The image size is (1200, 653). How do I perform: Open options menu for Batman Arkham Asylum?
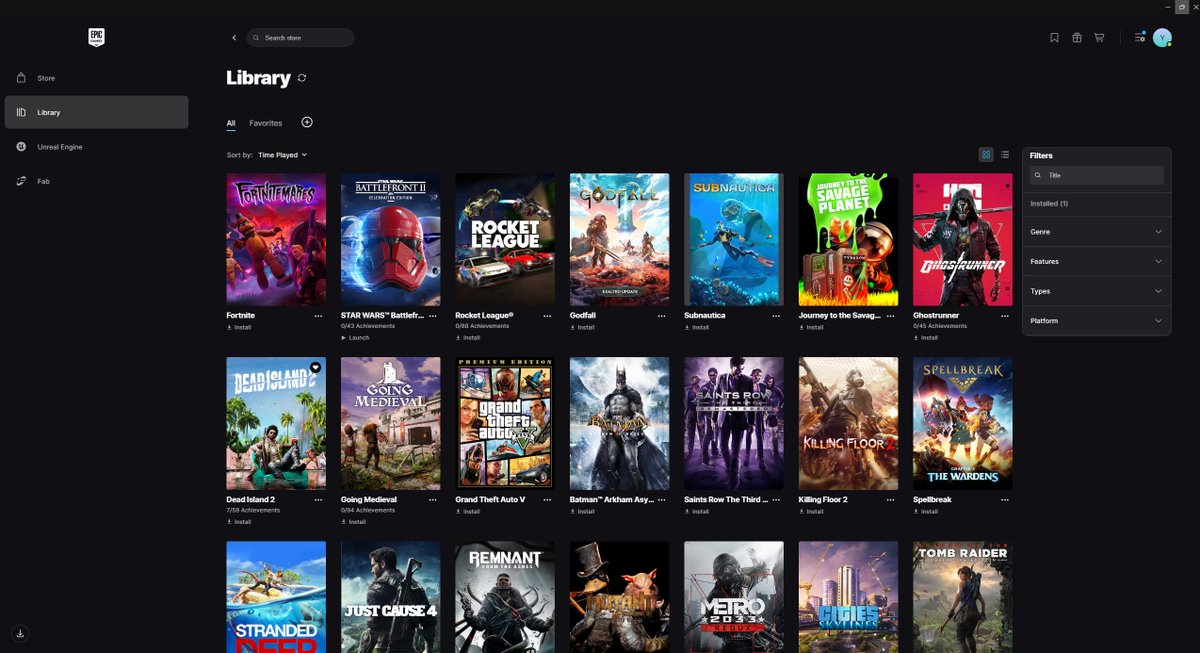(661, 499)
